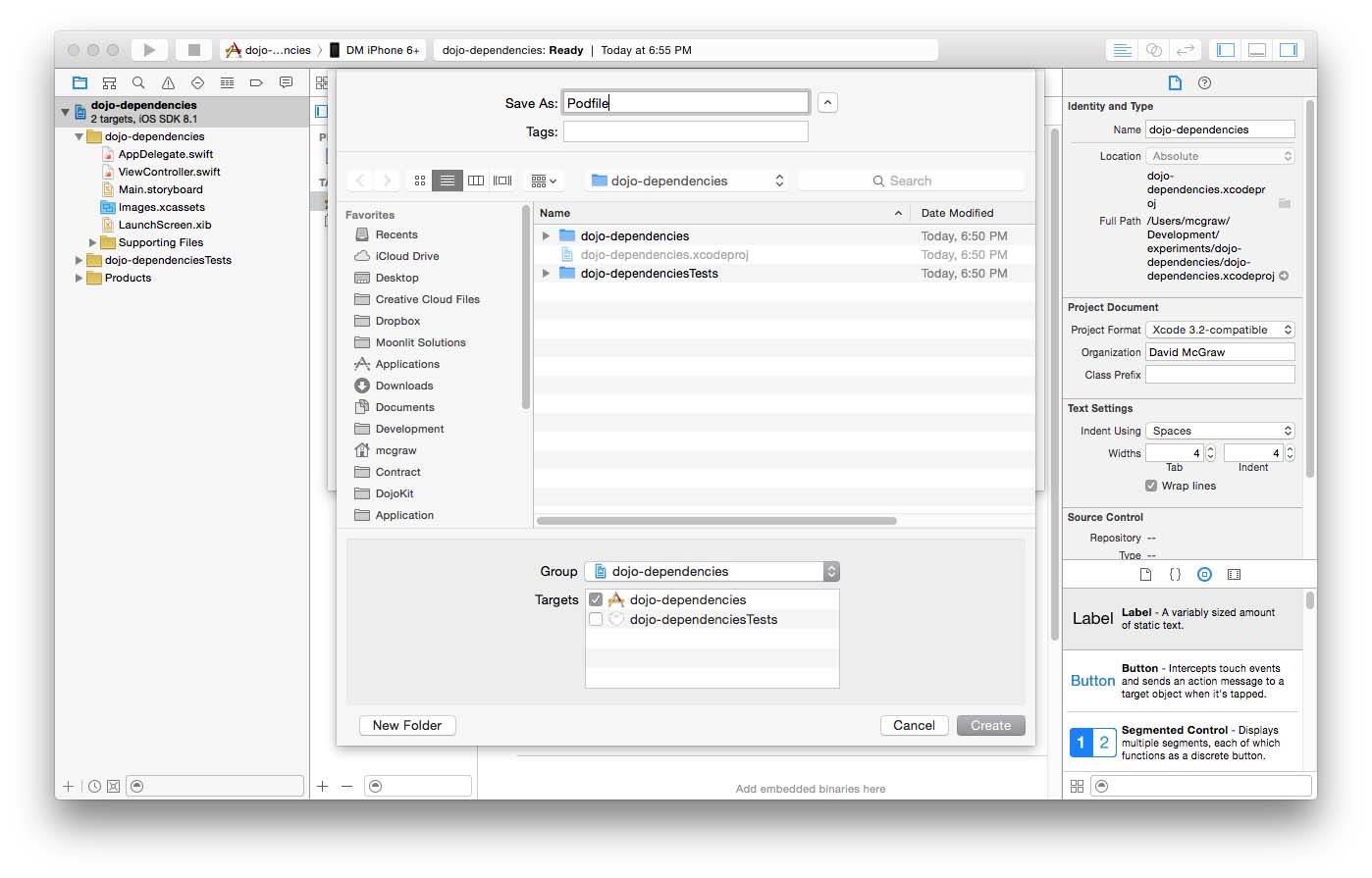Select Development in Favorites sidebar

tap(409, 429)
